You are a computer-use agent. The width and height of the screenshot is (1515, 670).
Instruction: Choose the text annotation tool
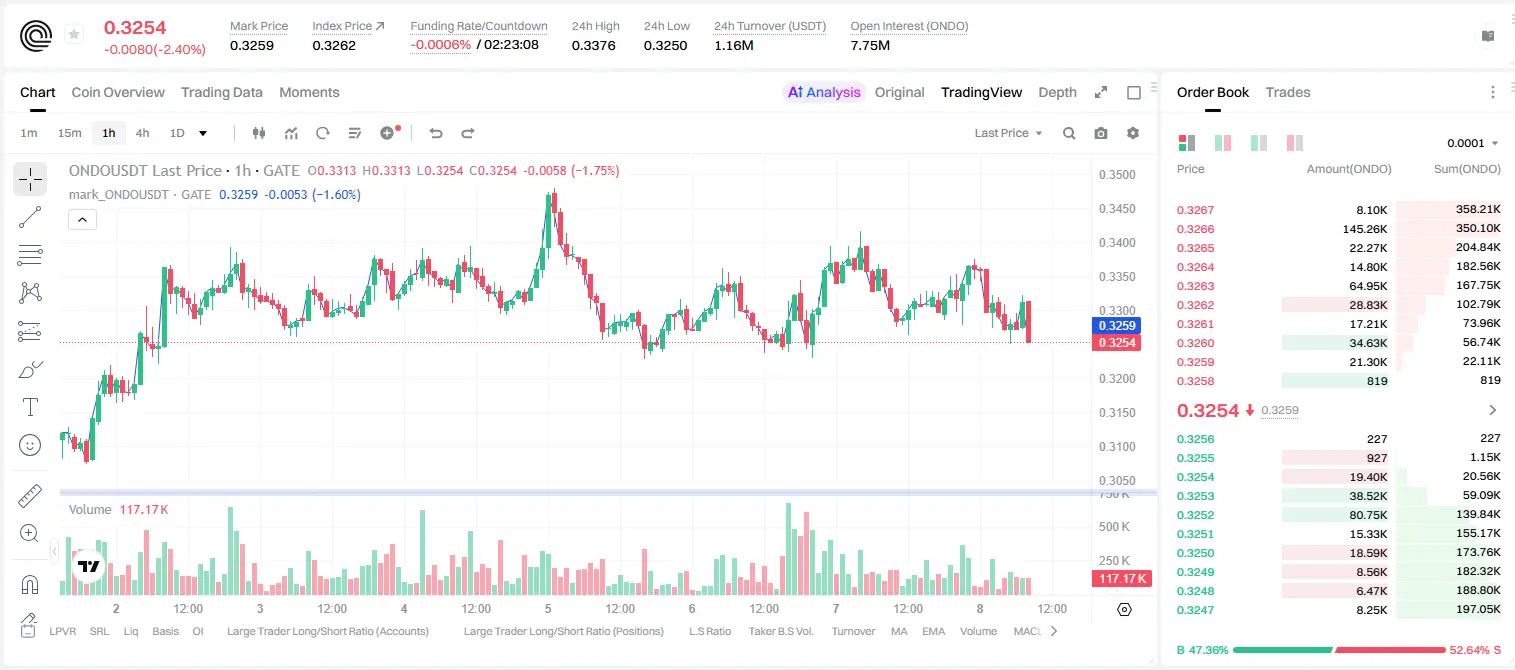click(x=30, y=407)
